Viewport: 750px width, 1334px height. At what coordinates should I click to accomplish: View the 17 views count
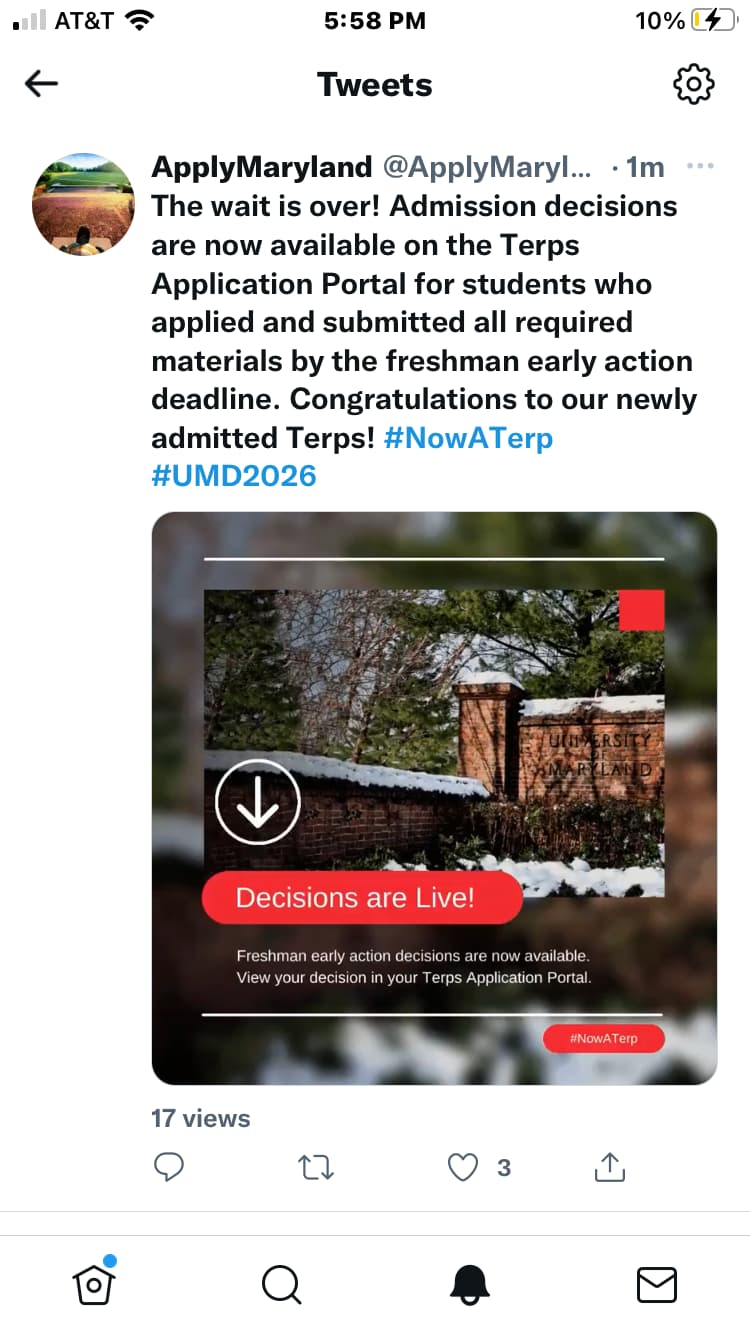click(201, 1118)
